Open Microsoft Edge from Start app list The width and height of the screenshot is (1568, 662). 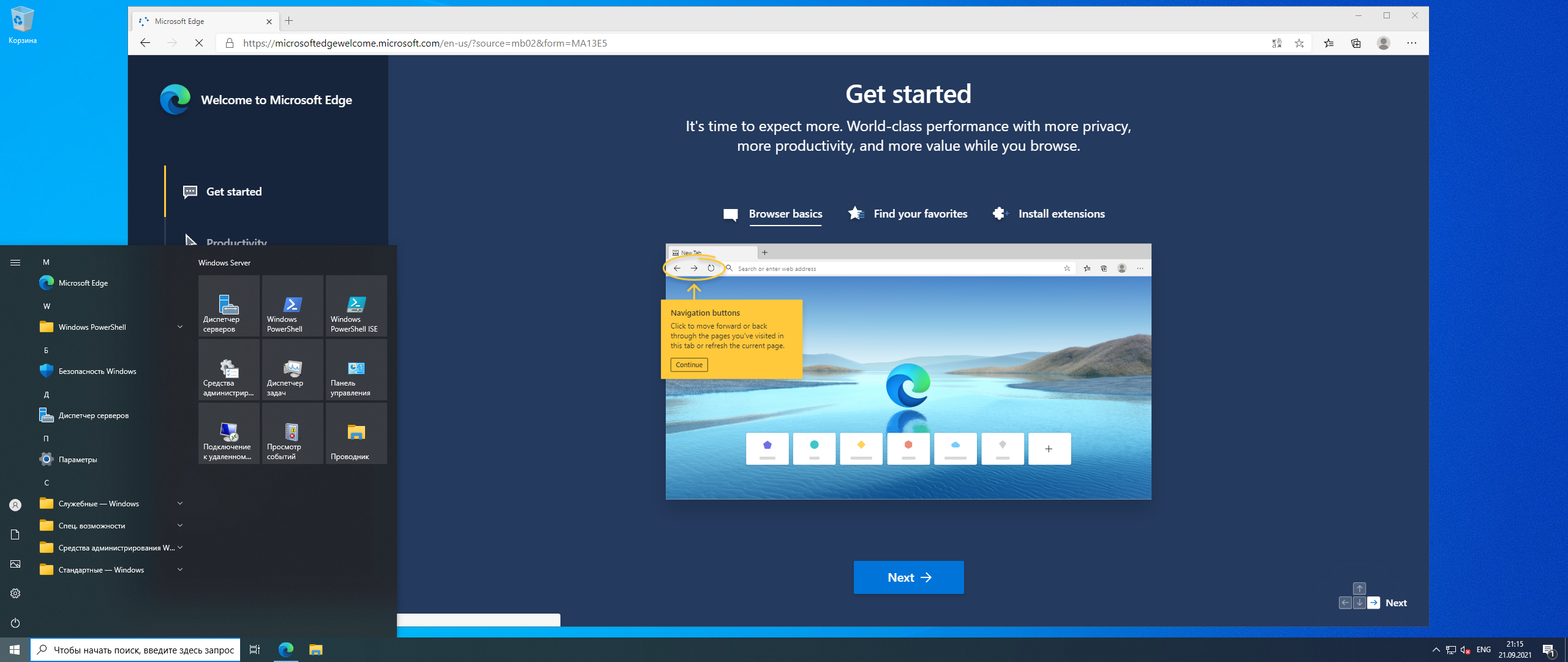110,283
